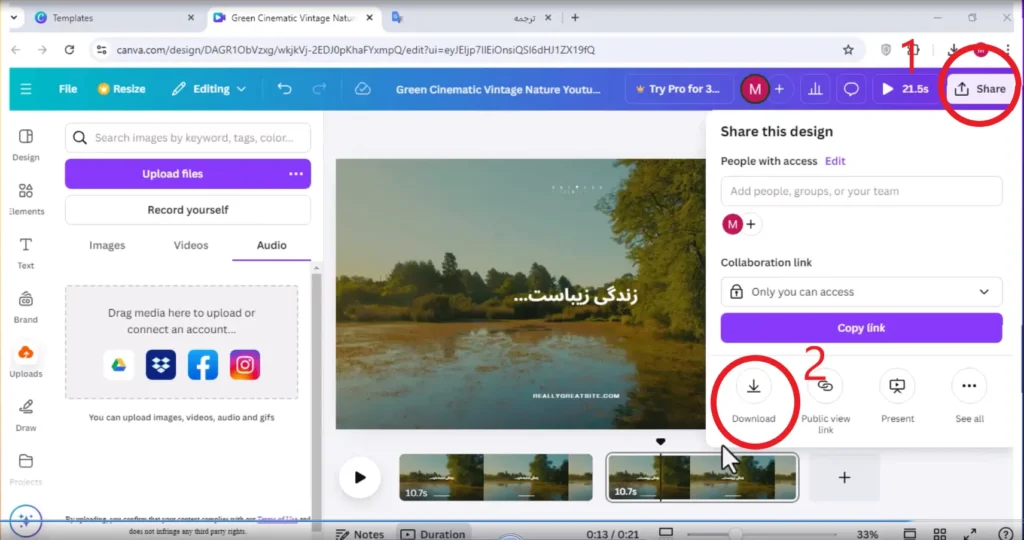Click the Copy link button
Image resolution: width=1024 pixels, height=540 pixels.
pos(861,328)
